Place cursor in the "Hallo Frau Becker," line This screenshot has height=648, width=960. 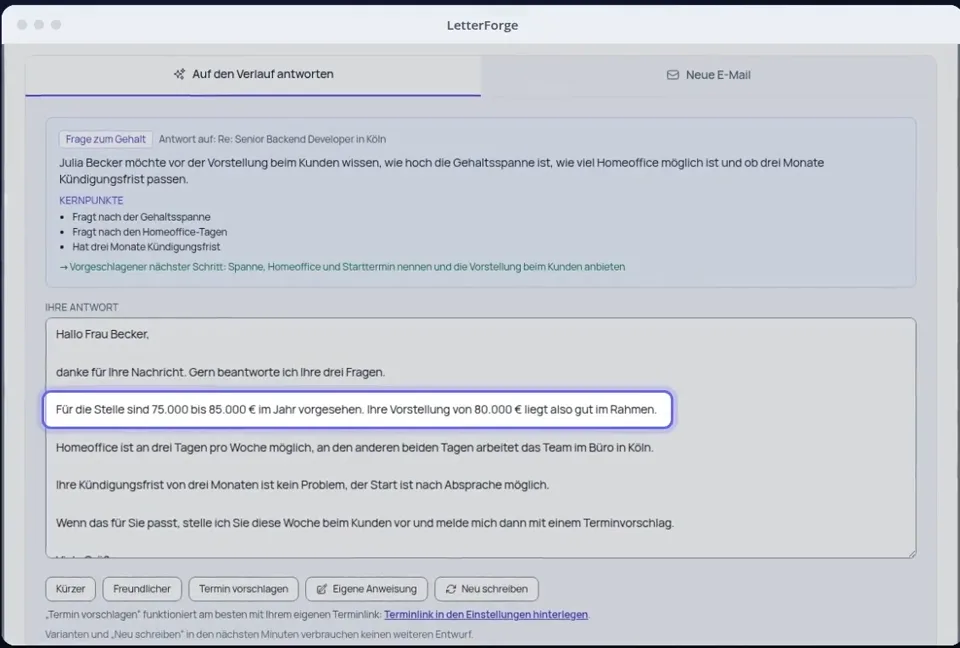point(102,334)
